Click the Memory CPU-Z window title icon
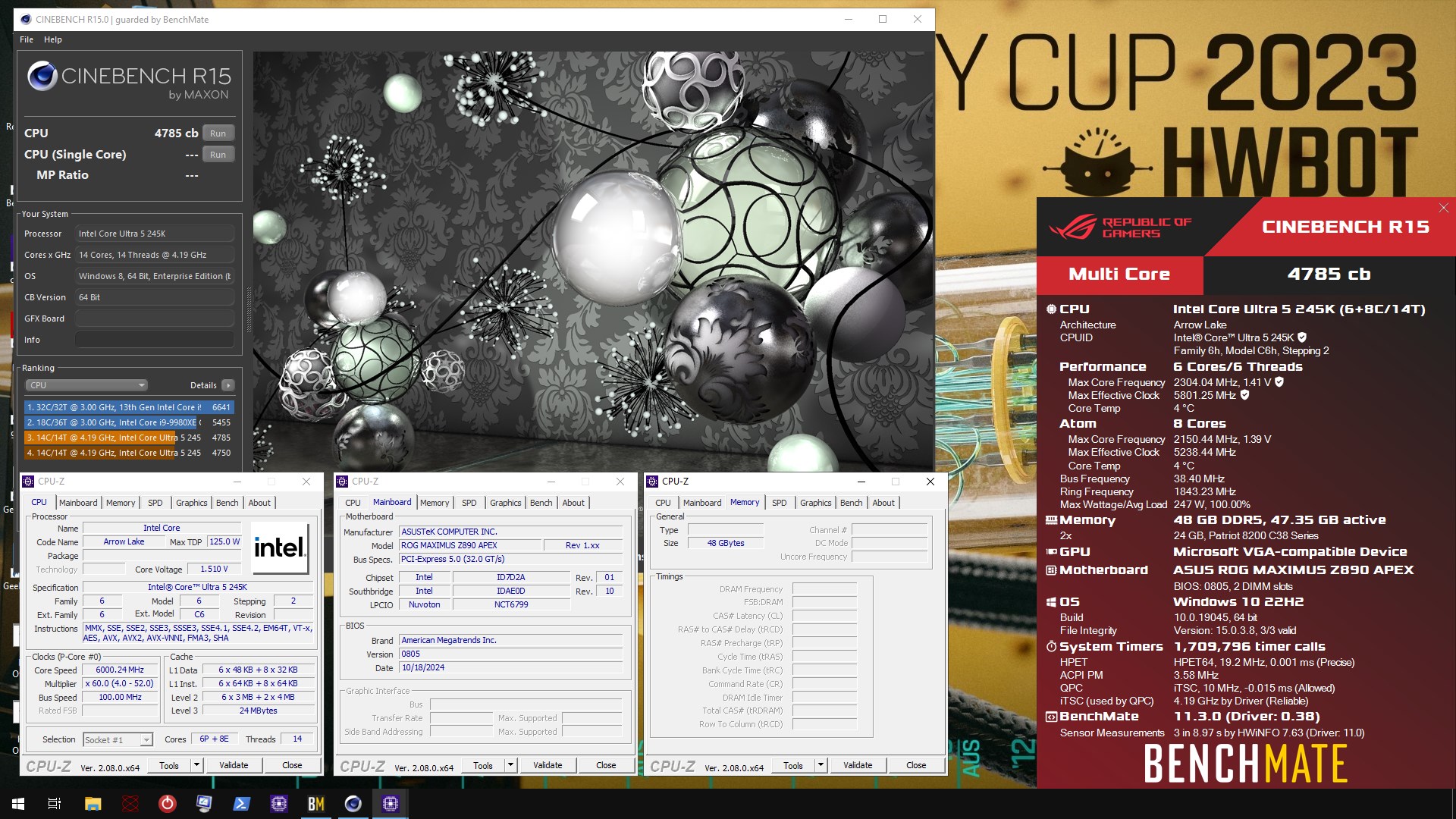This screenshot has width=1456, height=819. 652,482
